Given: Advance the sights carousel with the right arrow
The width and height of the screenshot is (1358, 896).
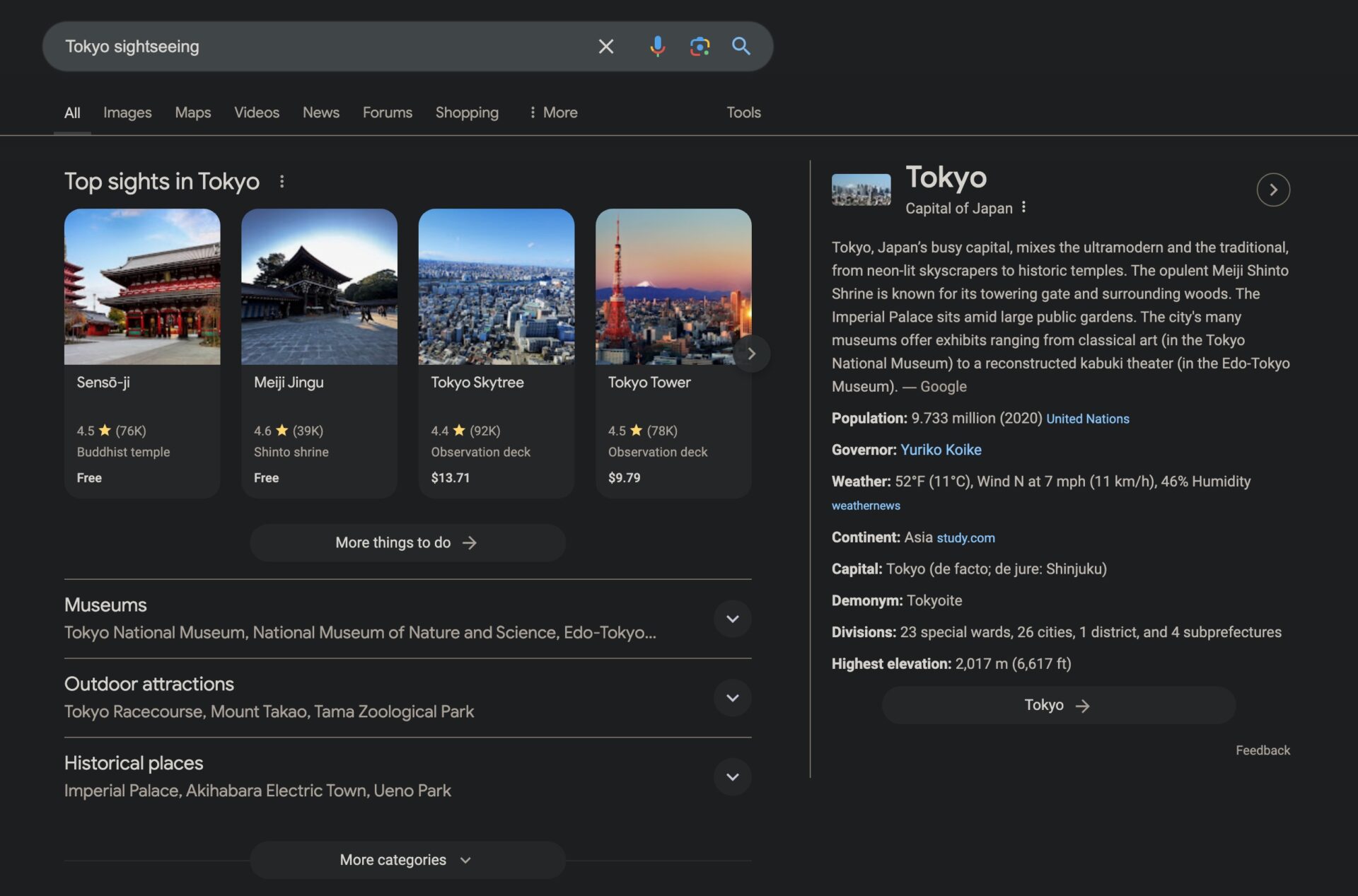Looking at the screenshot, I should coord(751,353).
